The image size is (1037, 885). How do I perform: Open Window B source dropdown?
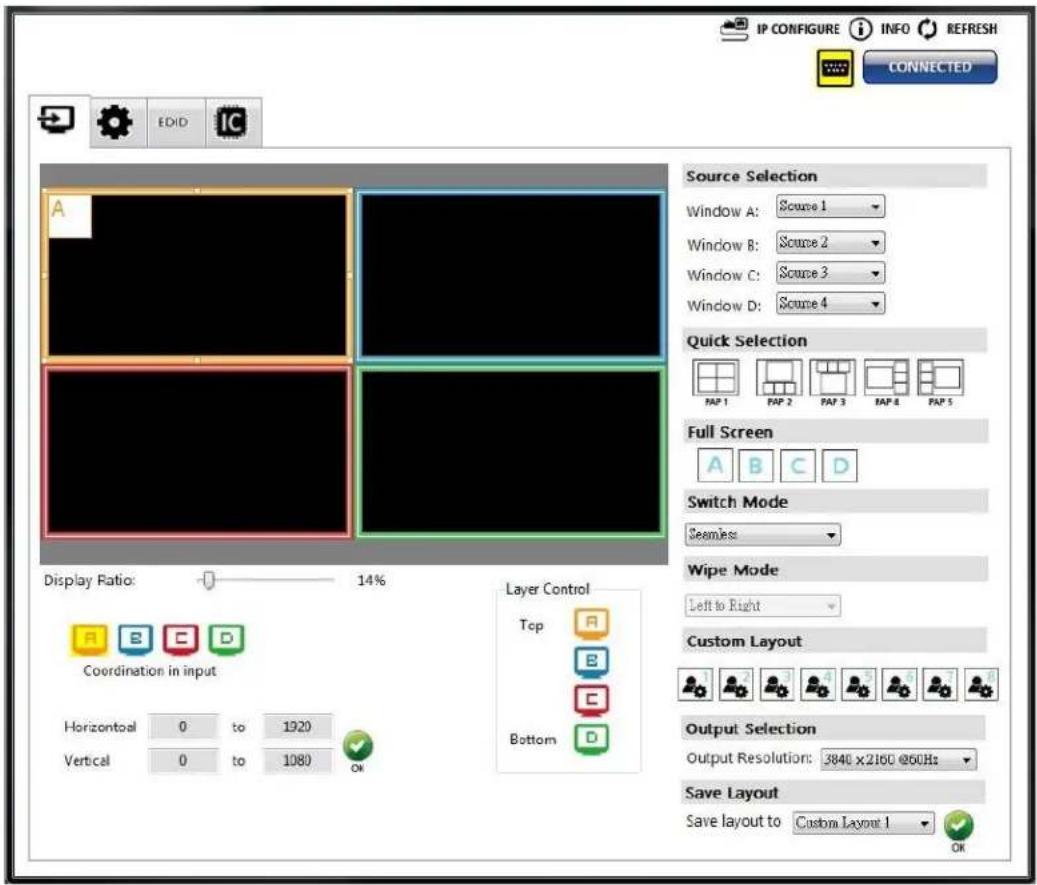pos(830,243)
